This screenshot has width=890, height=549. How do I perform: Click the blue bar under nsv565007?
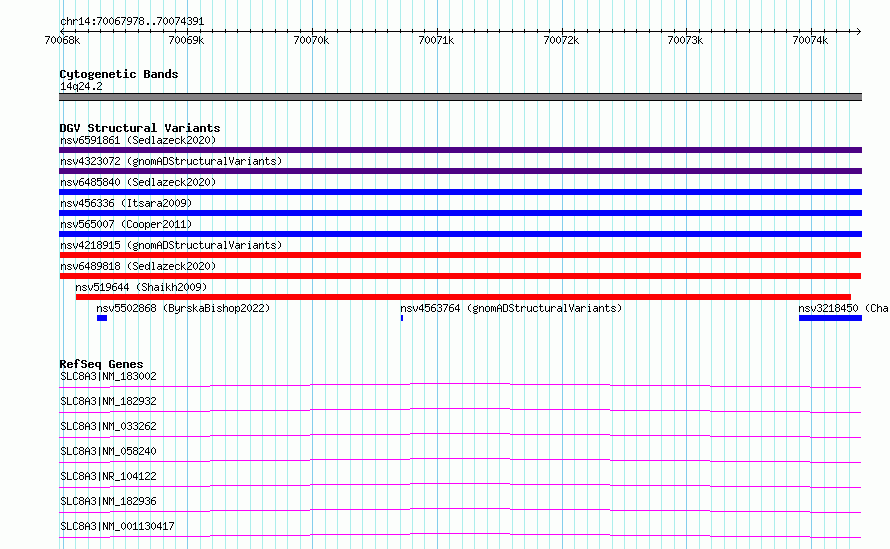460,234
